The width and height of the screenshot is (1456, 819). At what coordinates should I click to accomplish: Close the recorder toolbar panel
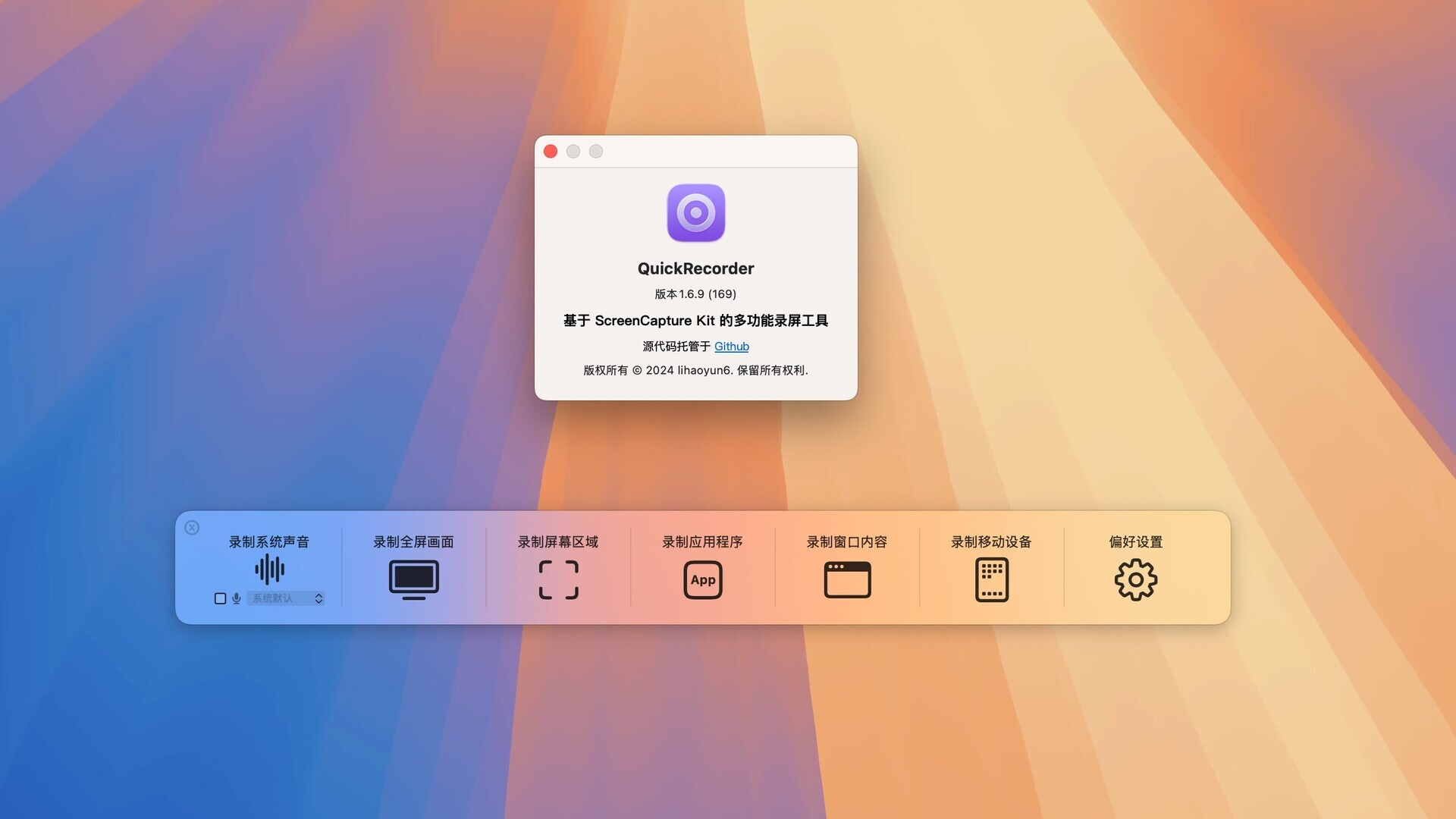coord(192,528)
